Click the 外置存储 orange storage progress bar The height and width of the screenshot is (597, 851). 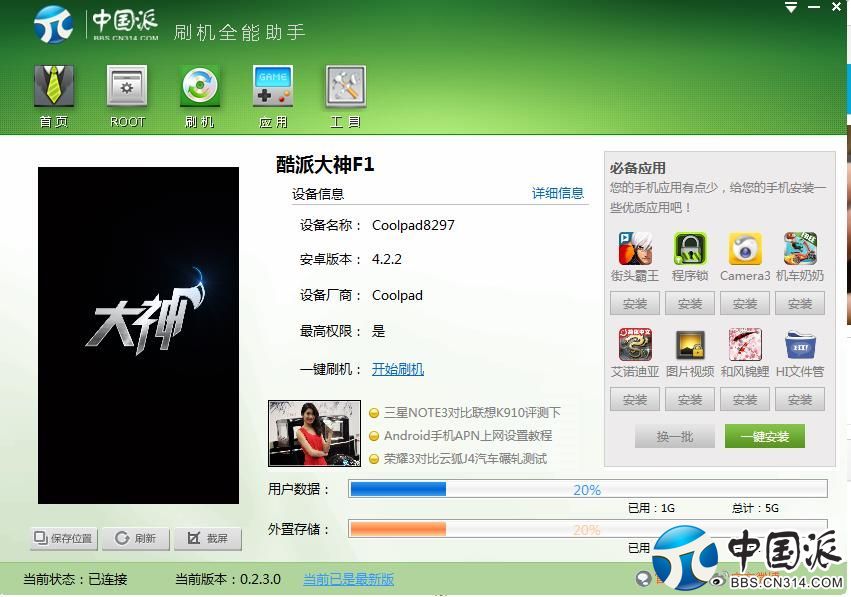(588, 529)
